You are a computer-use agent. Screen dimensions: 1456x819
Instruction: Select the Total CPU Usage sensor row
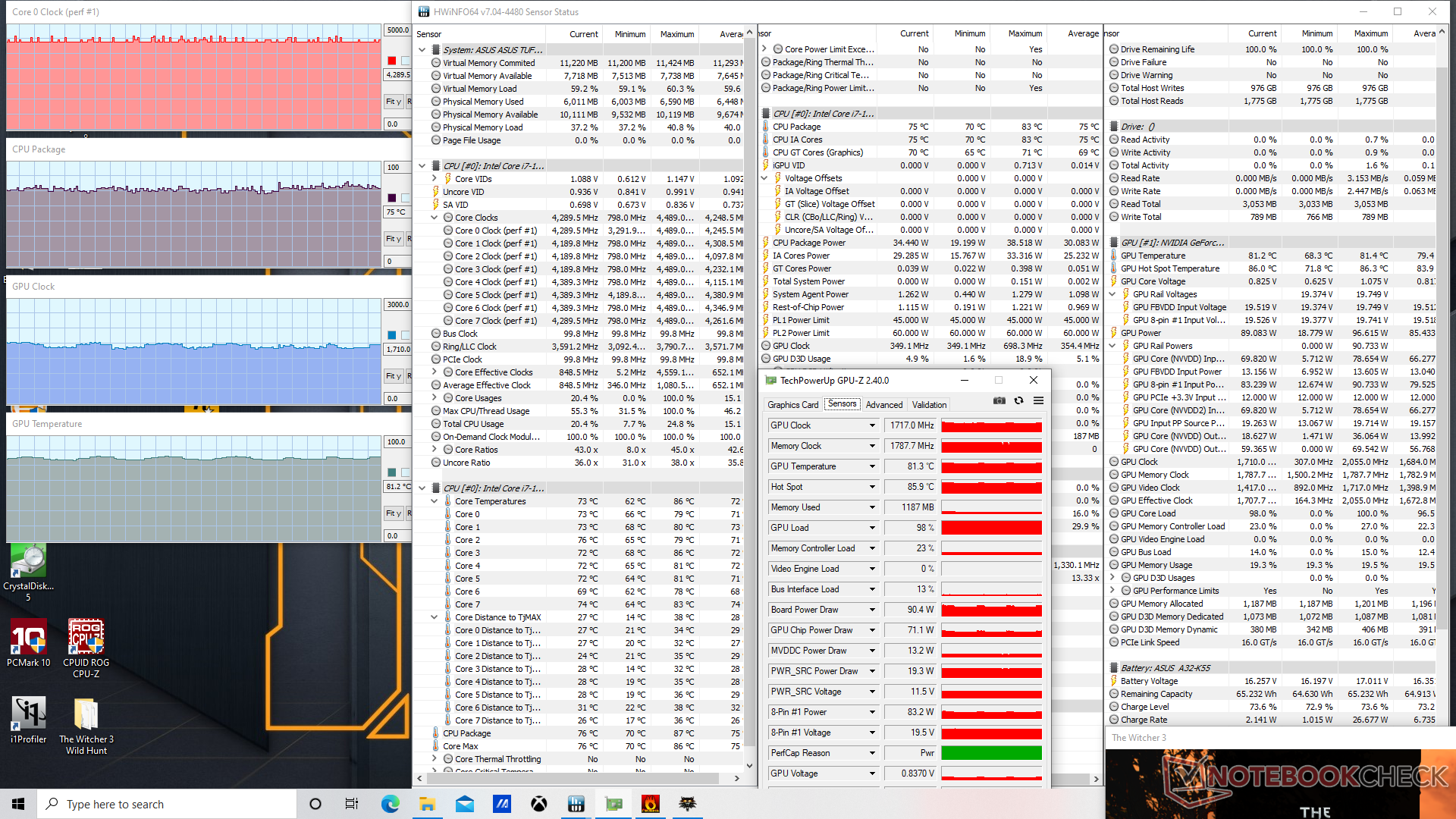(580, 424)
